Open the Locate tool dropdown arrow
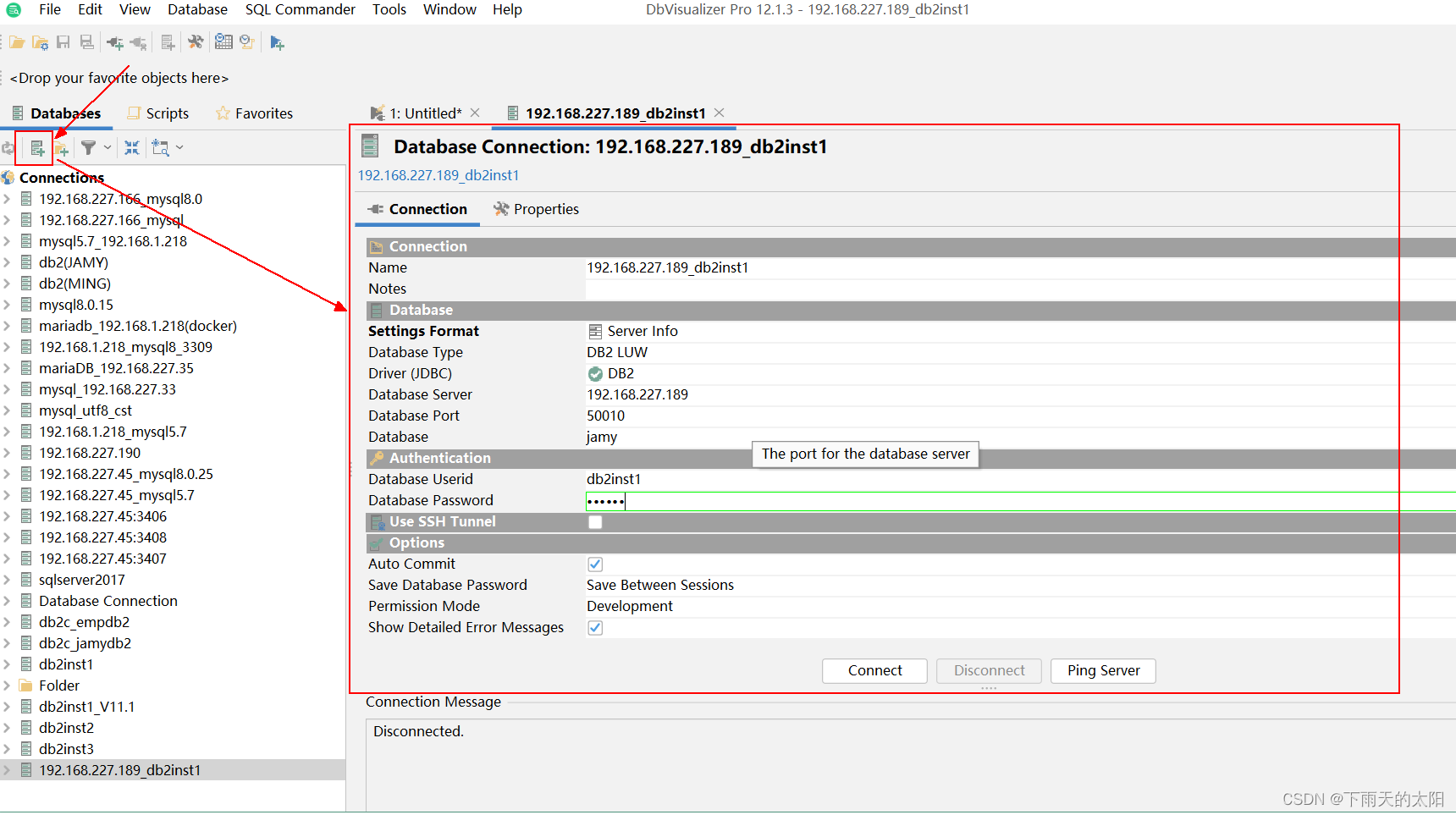Viewport: 1456px width, 815px height. point(179,148)
